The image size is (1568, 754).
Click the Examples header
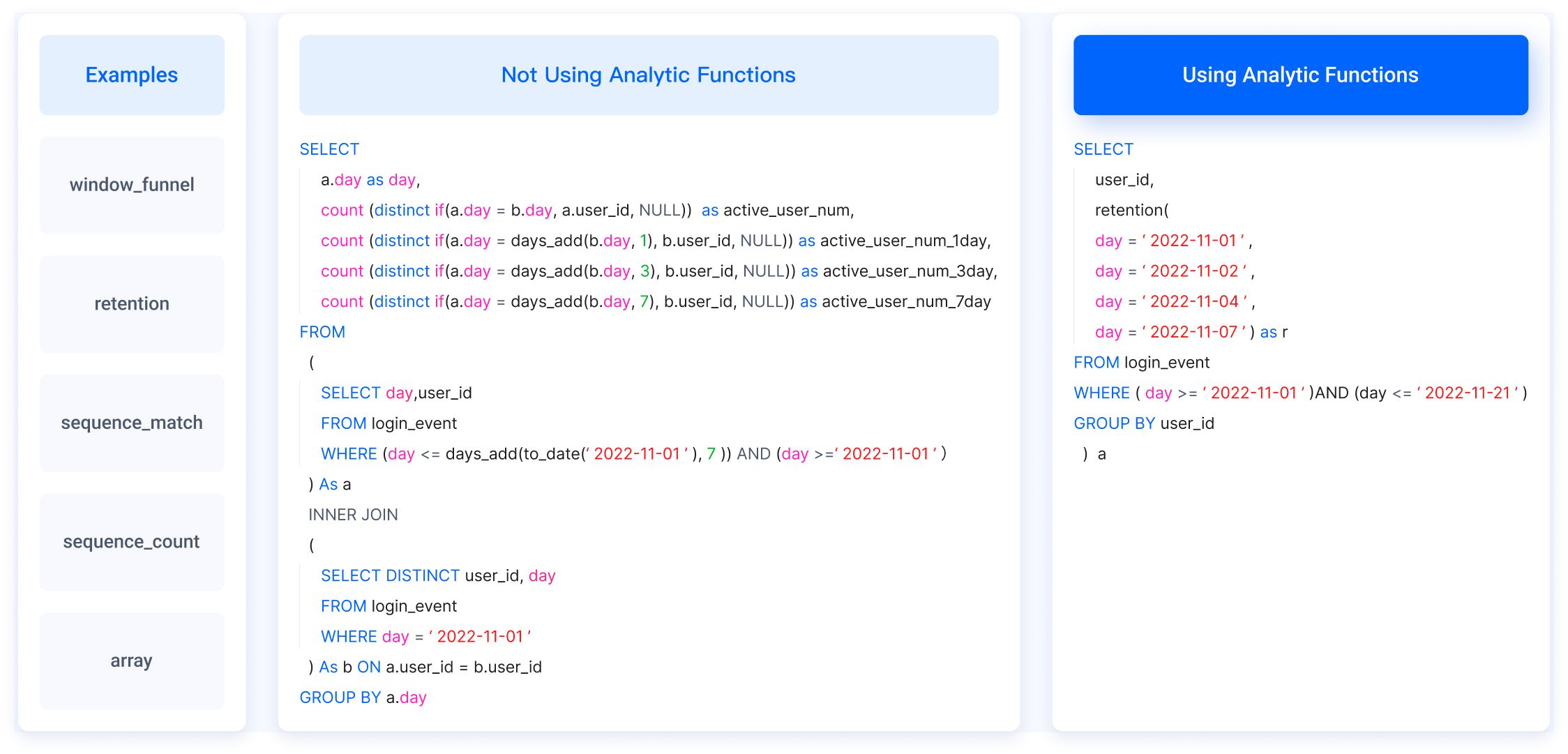[132, 75]
